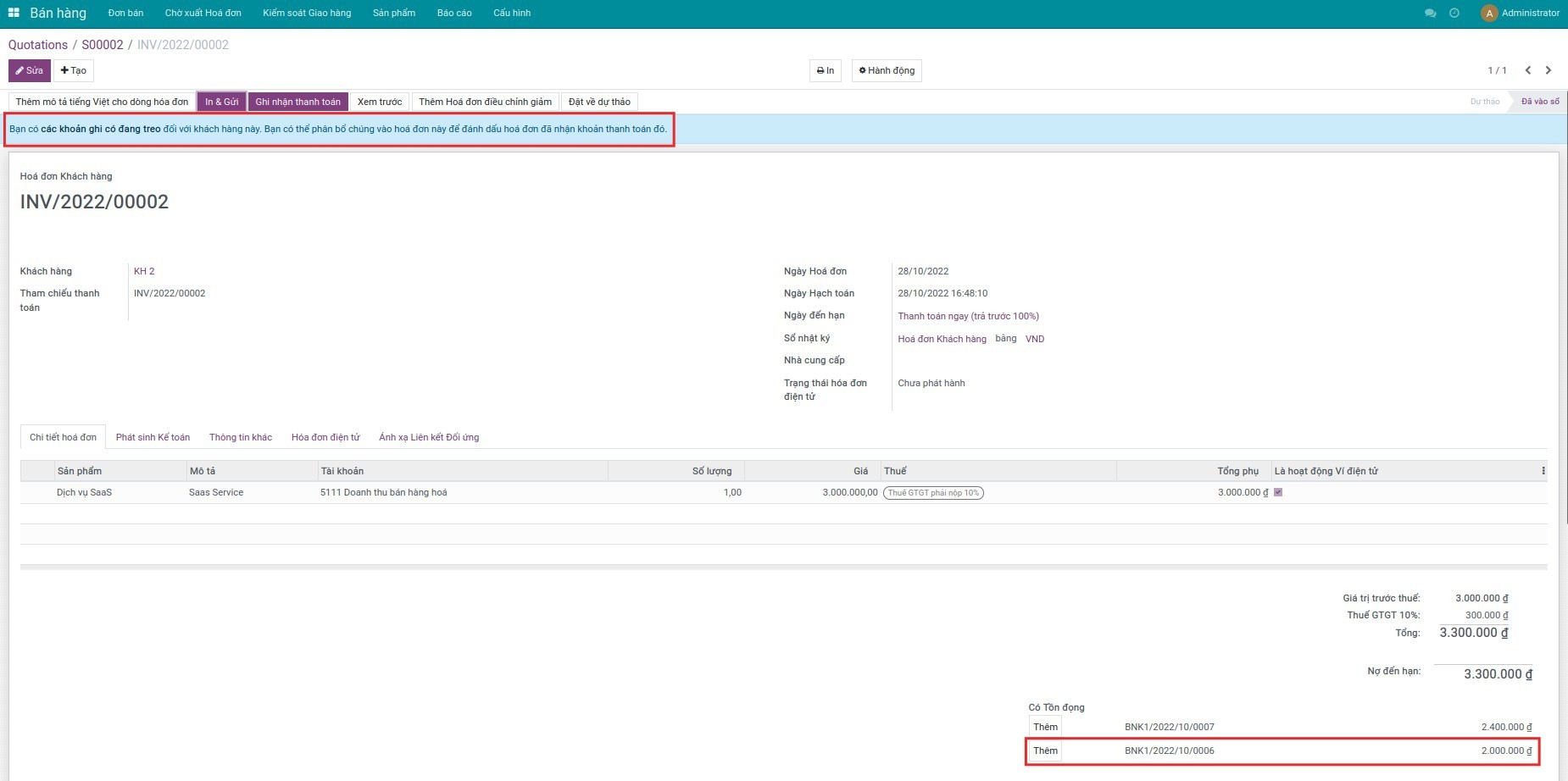Screen dimensions: 1568x781
Task: Open the Sản phẩm menu
Action: (394, 13)
